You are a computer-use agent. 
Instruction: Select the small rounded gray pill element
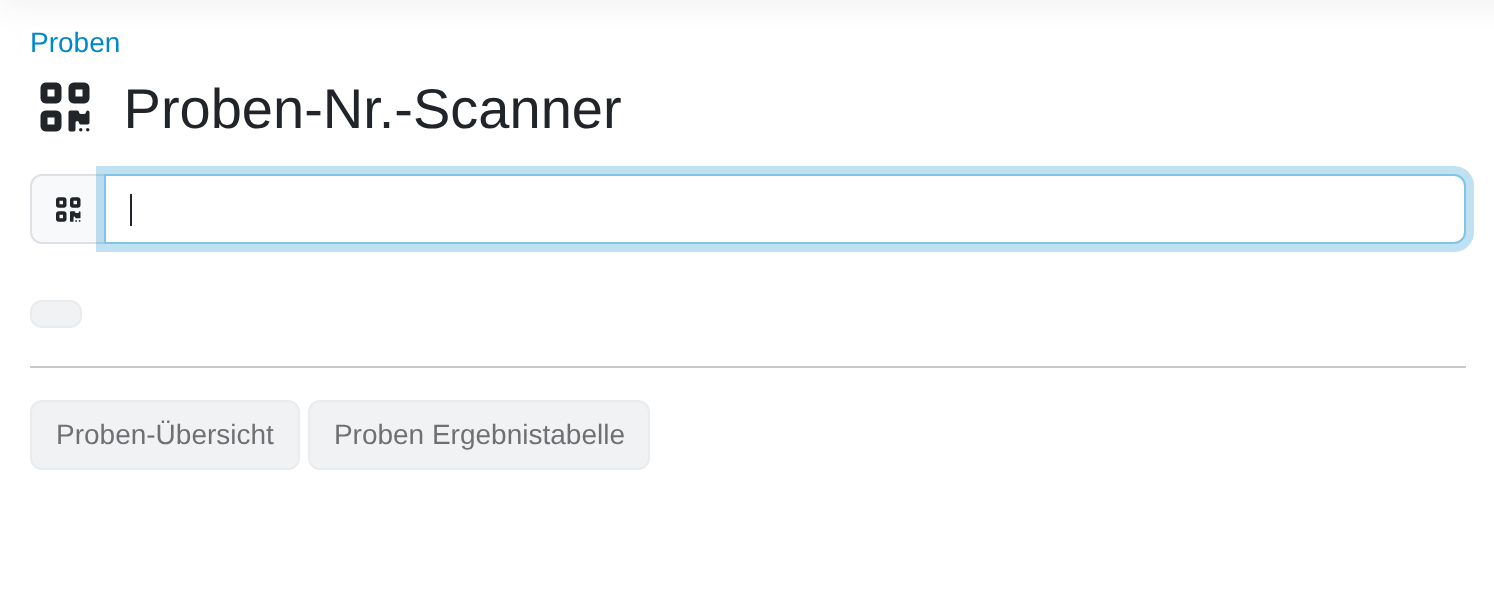point(56,314)
